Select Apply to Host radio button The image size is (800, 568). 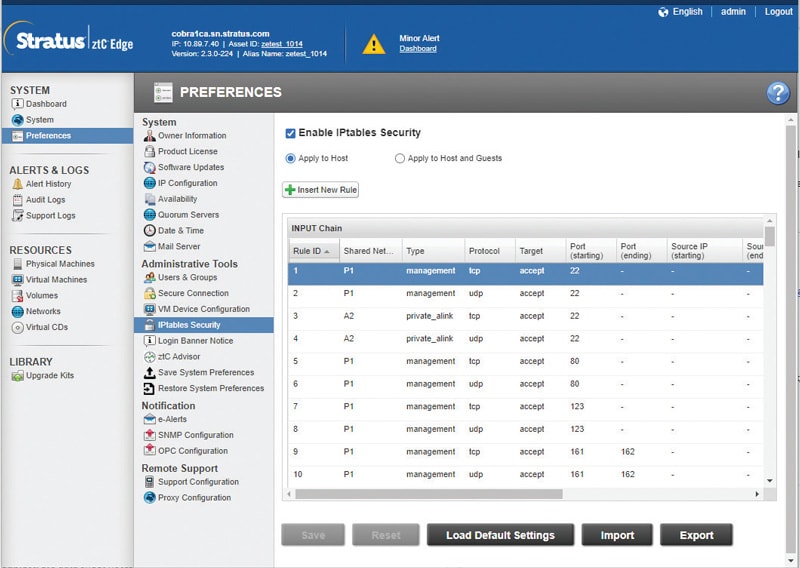[x=290, y=159]
